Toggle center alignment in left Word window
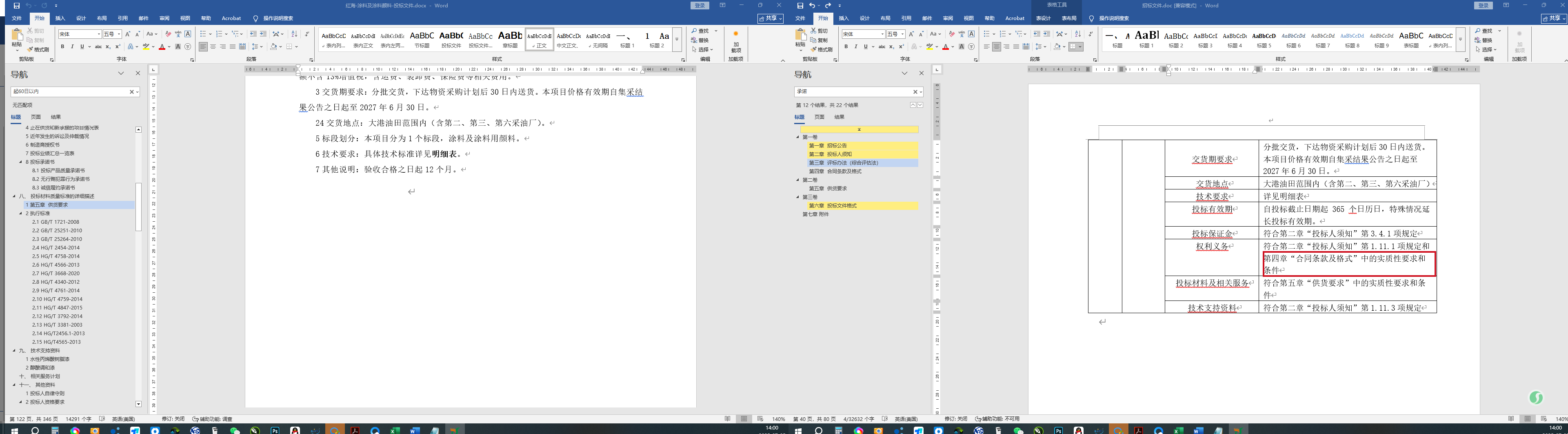 213,47
